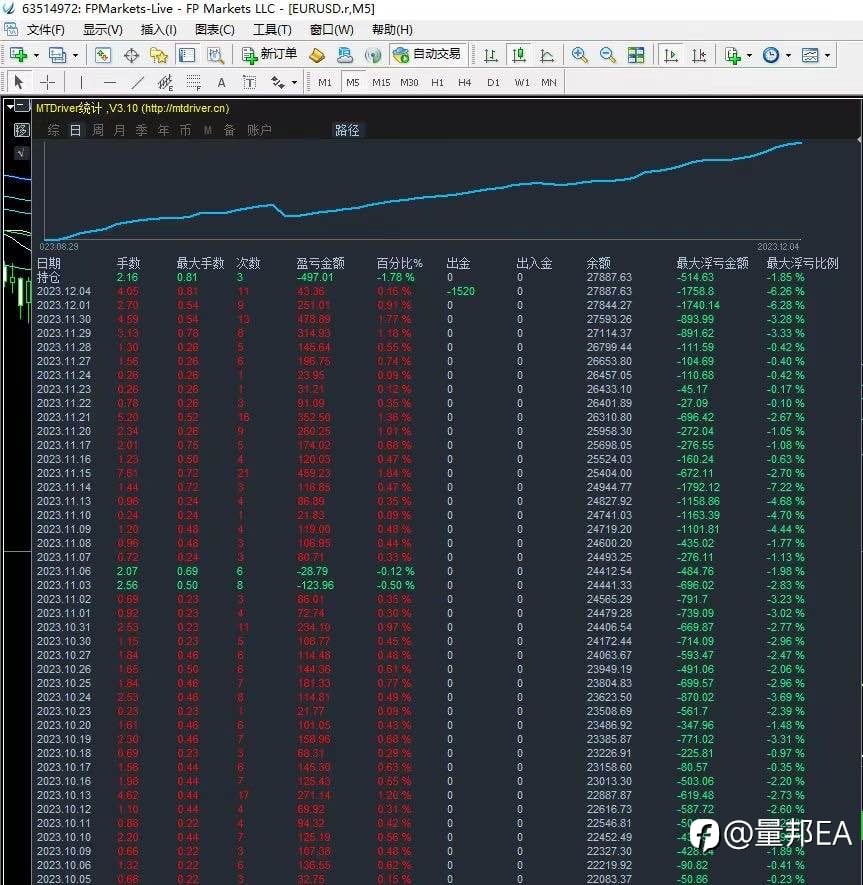Select the trendline drawing tool
Screen dimensions: 863x885
[137, 83]
